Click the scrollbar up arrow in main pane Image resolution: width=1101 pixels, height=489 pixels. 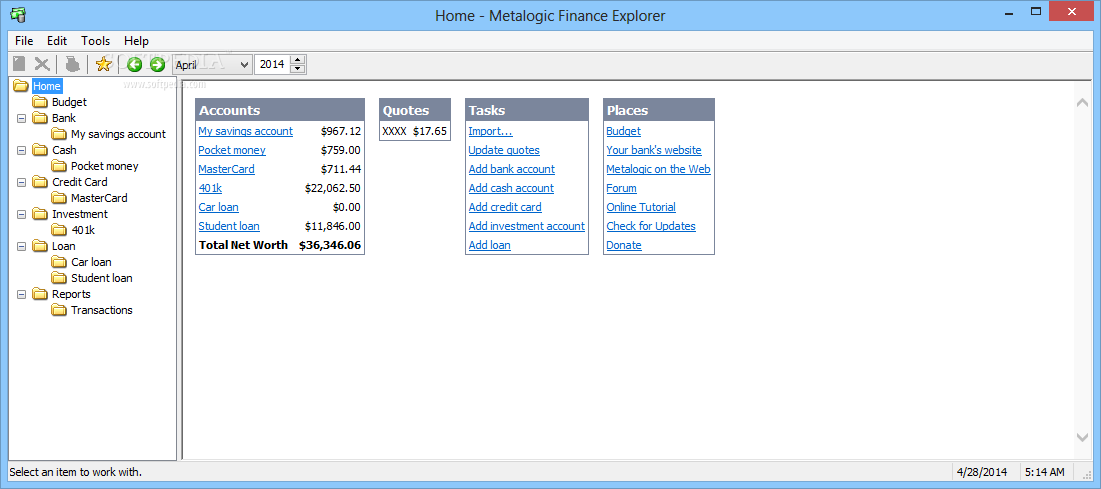[1082, 103]
